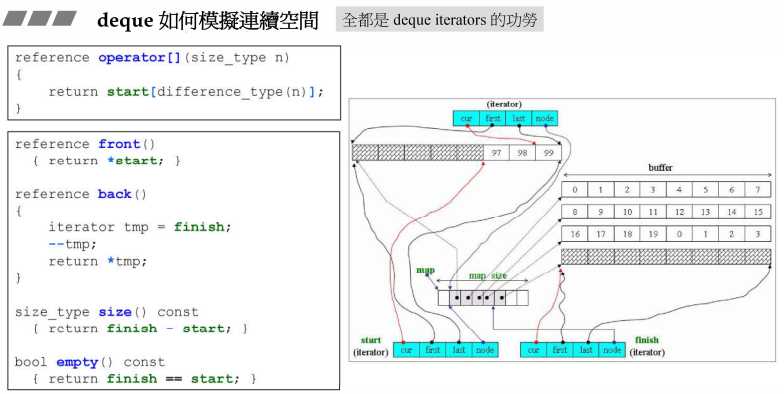The width and height of the screenshot is (784, 394).
Task: Click the "cur" cell of the finish iterator
Action: 534,350
